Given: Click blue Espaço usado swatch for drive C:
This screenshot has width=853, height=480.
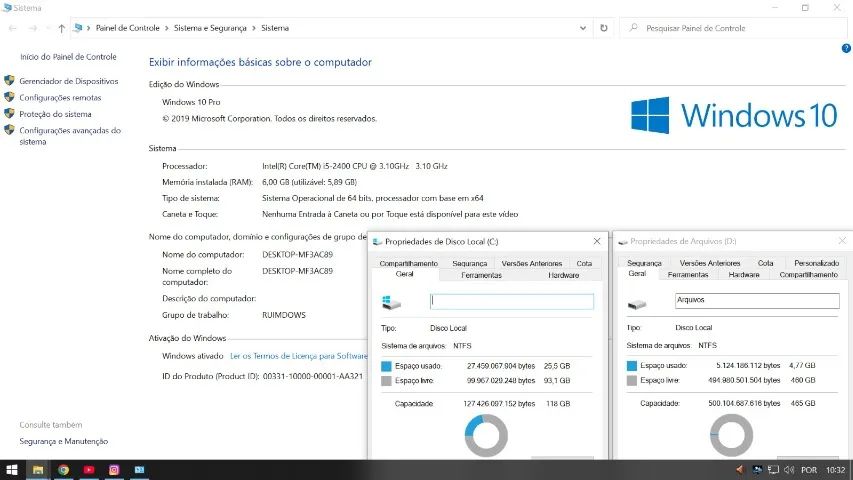Looking at the screenshot, I should pos(386,366).
